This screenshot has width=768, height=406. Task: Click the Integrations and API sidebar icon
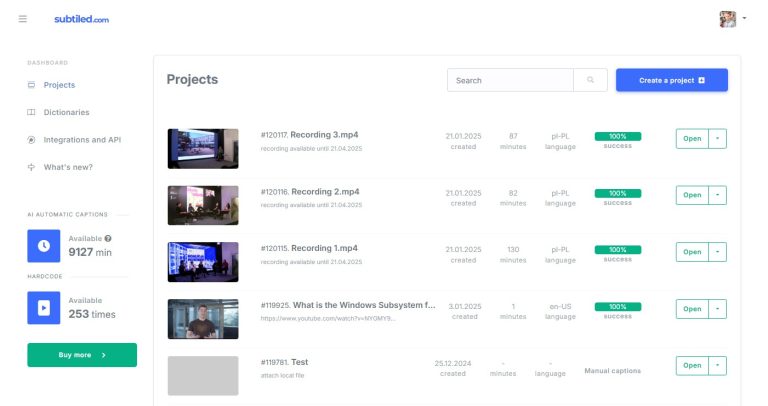[32, 140]
